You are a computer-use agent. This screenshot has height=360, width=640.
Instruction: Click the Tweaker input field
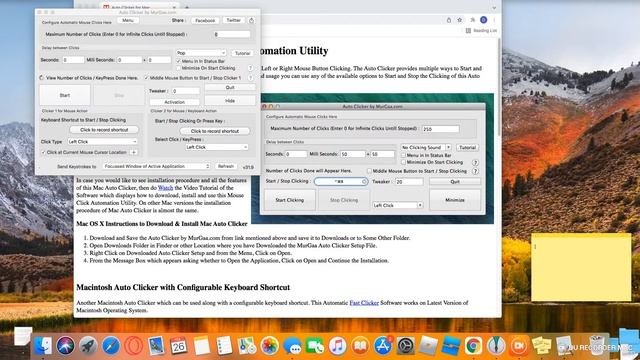point(186,91)
